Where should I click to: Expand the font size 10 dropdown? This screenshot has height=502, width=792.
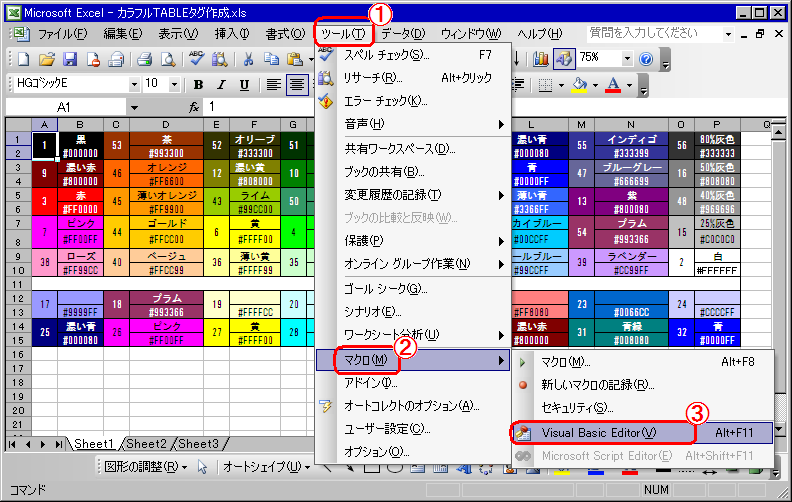(176, 85)
